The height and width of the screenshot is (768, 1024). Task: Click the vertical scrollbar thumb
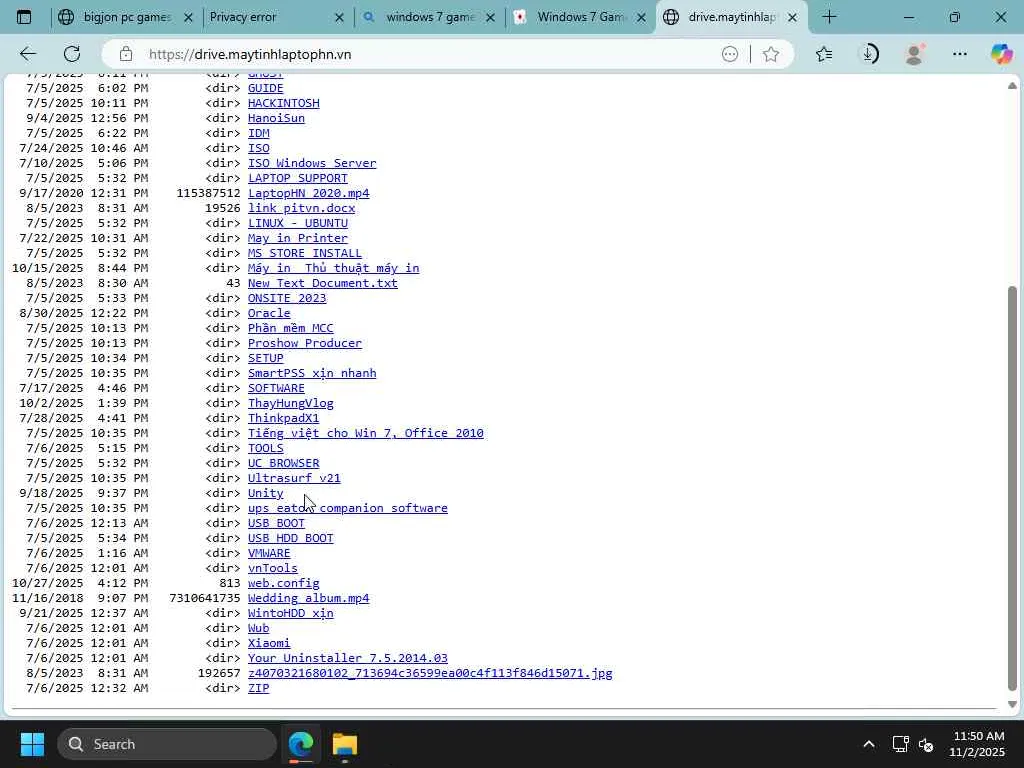pyautogui.click(x=1012, y=488)
